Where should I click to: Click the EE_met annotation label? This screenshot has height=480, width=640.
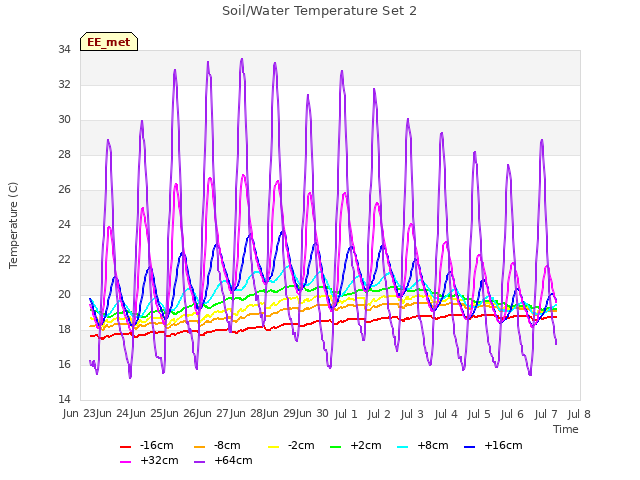[109, 42]
